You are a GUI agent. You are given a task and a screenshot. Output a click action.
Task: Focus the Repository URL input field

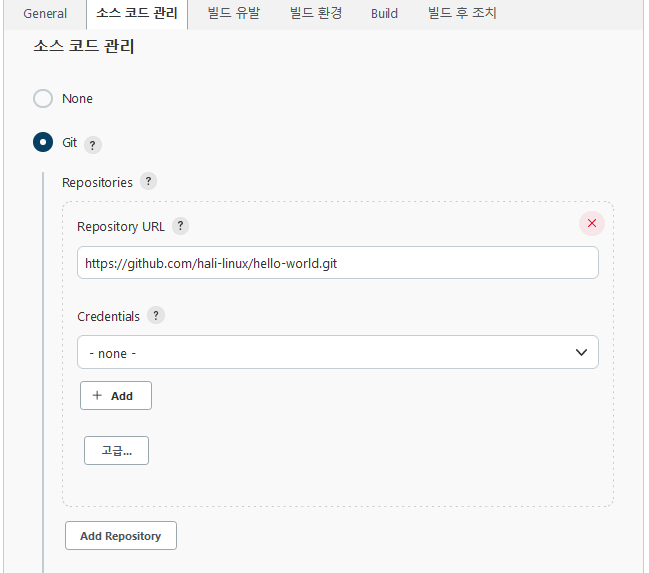338,263
